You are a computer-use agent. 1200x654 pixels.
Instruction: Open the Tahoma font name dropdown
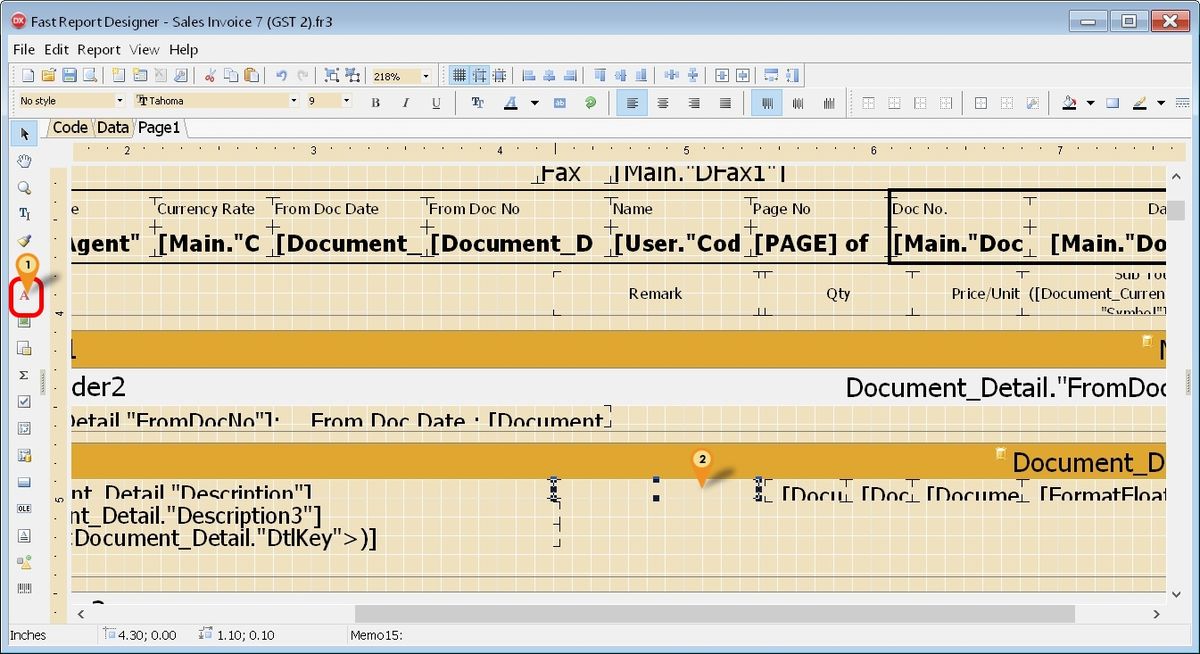(294, 101)
